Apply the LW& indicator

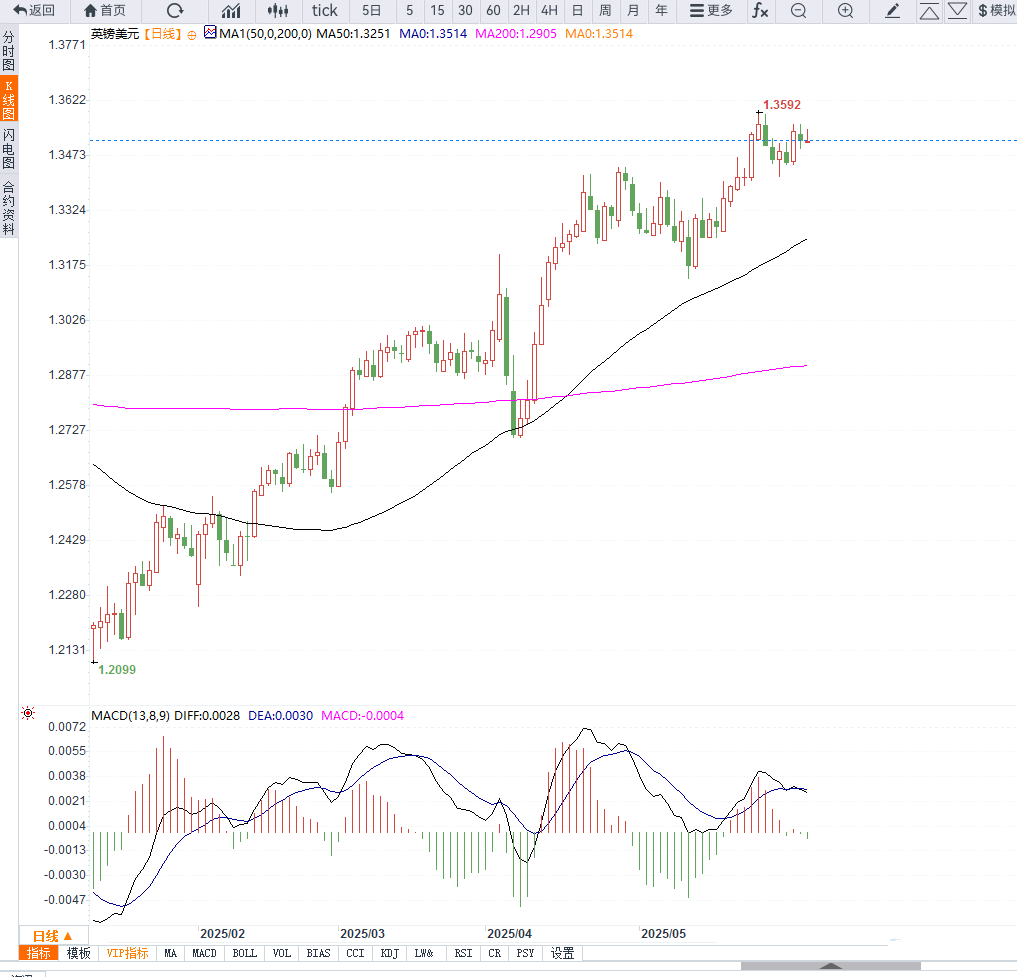coord(424,953)
